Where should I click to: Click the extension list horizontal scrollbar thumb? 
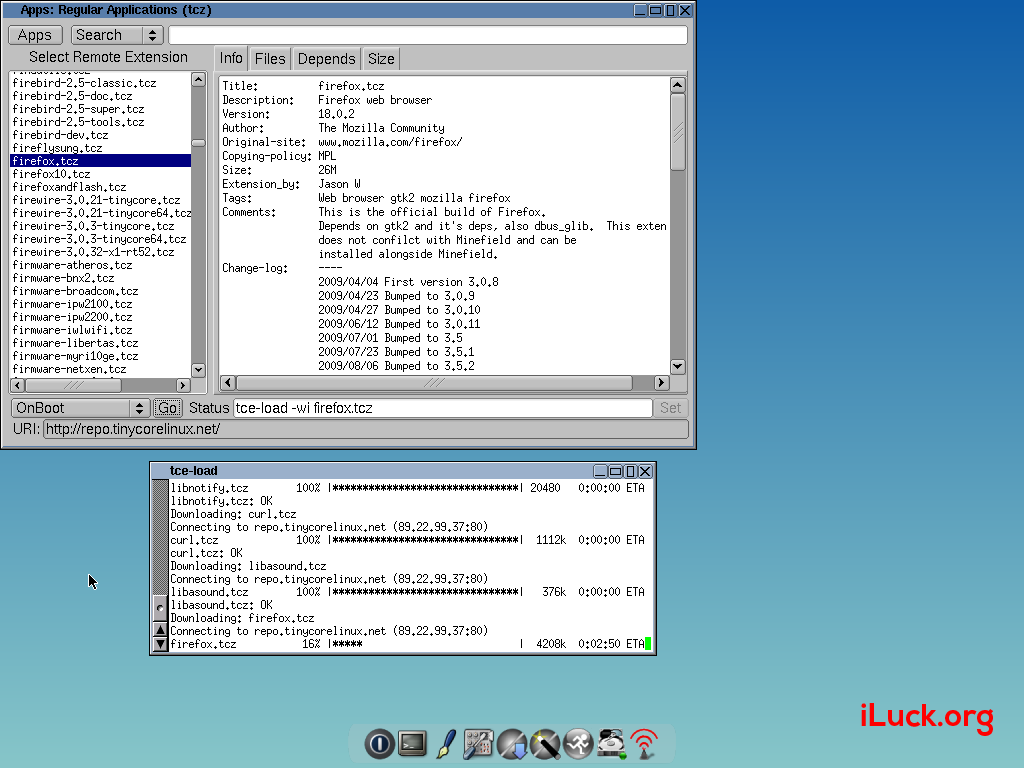73,385
